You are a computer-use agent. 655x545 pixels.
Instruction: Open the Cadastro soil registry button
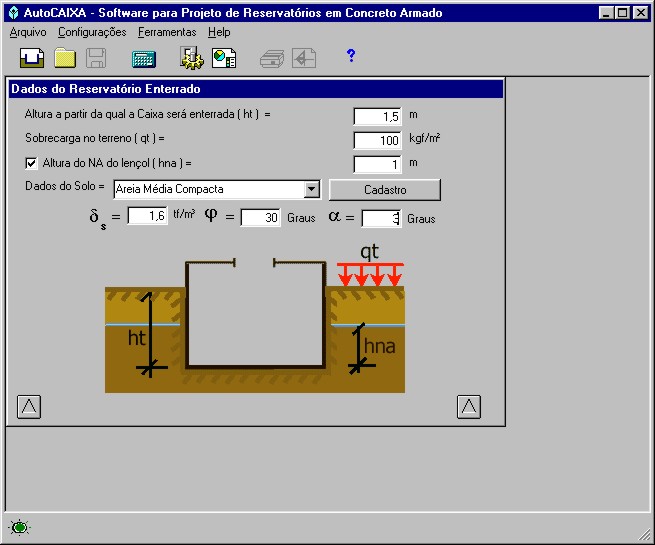click(385, 190)
